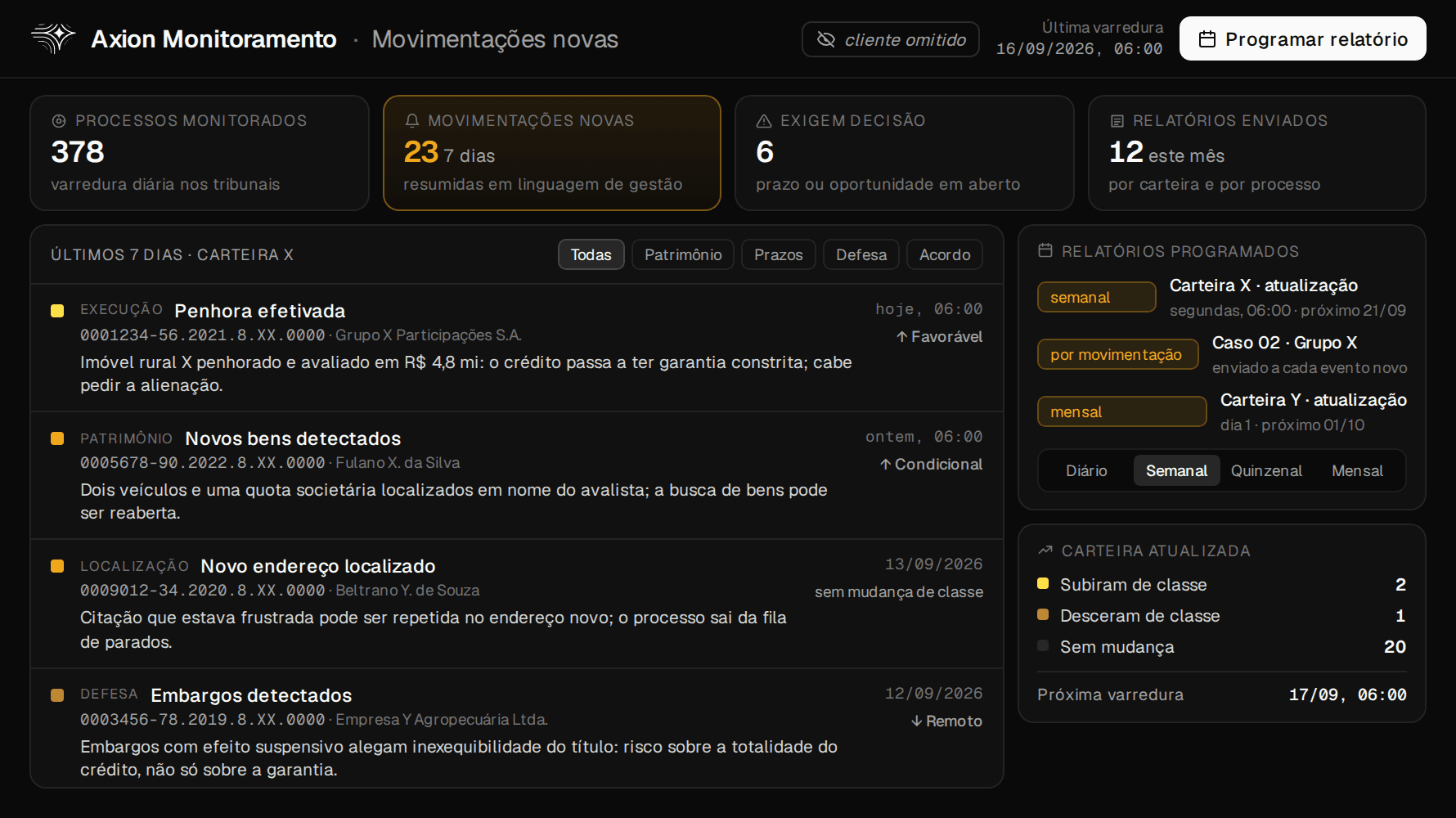Open the 'Embargos detectados' movement title
1456x818 pixels.
click(251, 695)
